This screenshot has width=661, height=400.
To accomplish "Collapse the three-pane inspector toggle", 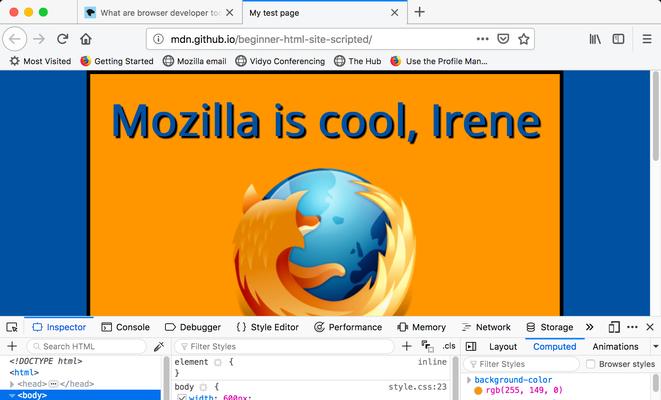I will coord(471,346).
